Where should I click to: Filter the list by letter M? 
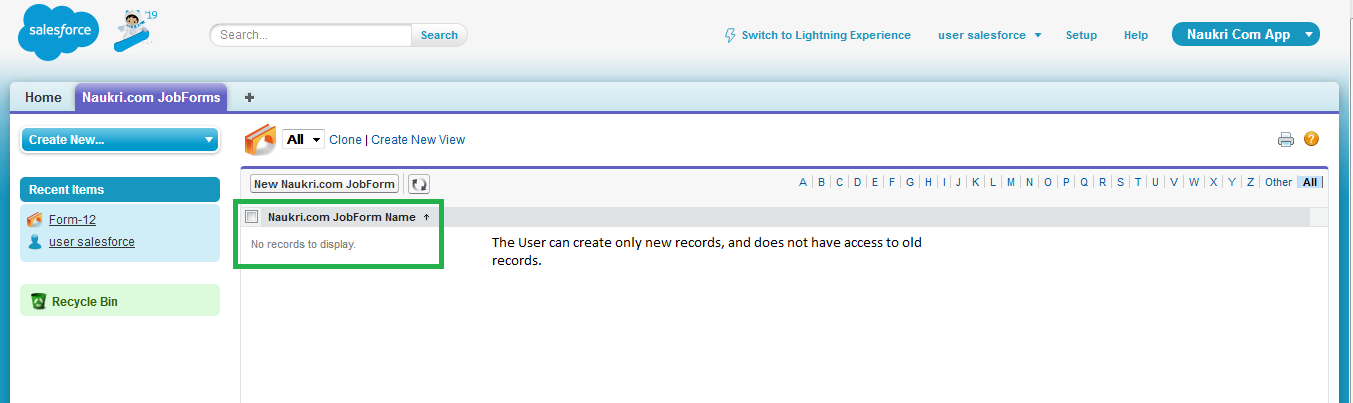tap(1011, 182)
